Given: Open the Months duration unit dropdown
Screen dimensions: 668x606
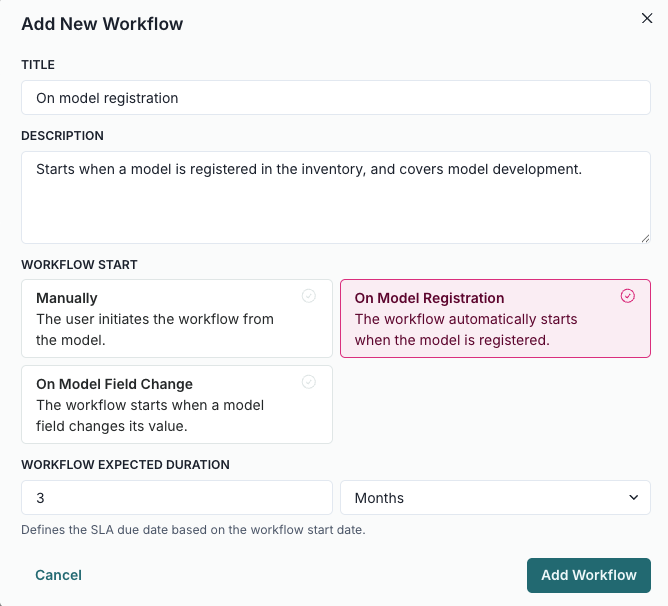Looking at the screenshot, I should tap(495, 498).
